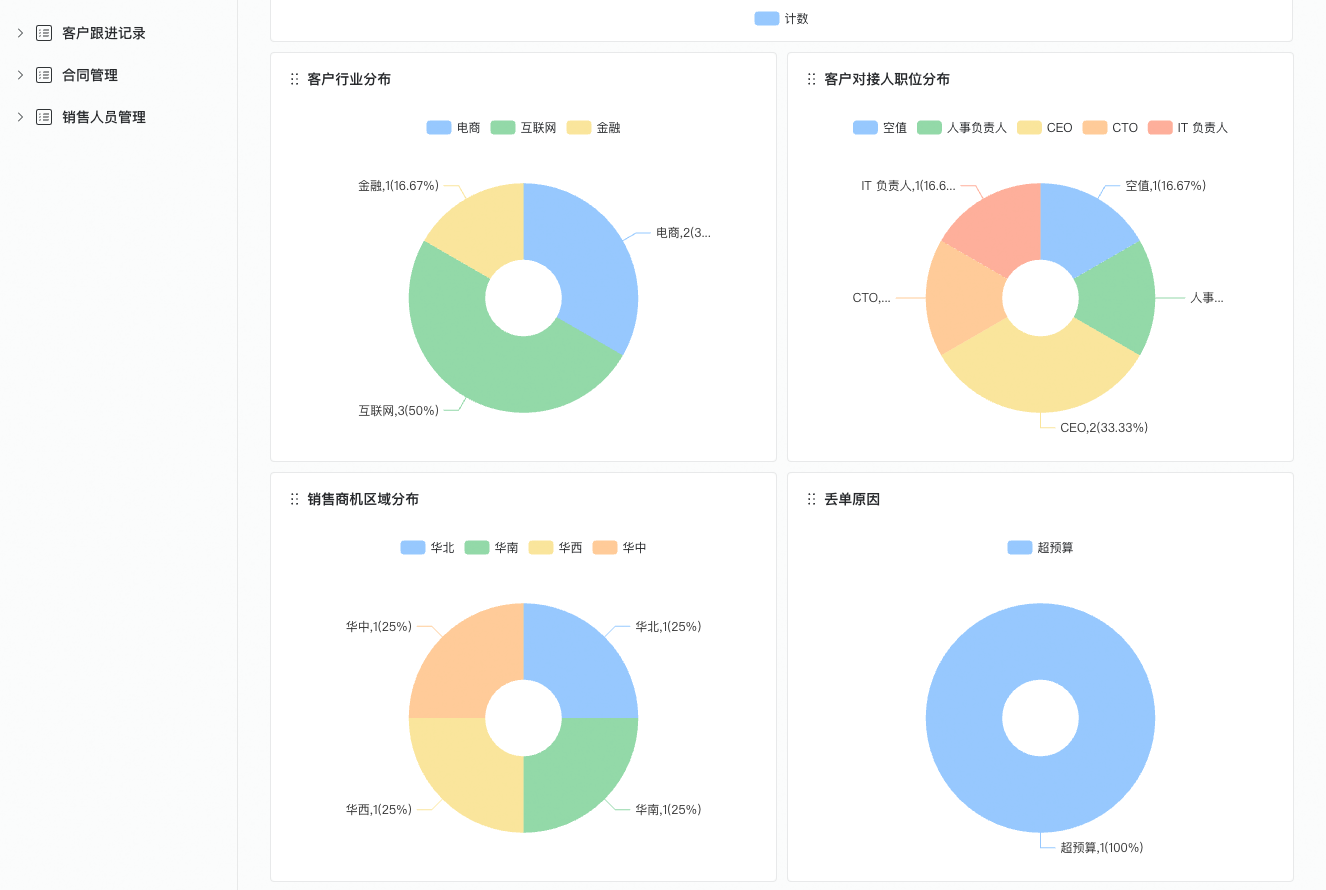Click drag handle icon of 销售商机区域分布 card

294,499
